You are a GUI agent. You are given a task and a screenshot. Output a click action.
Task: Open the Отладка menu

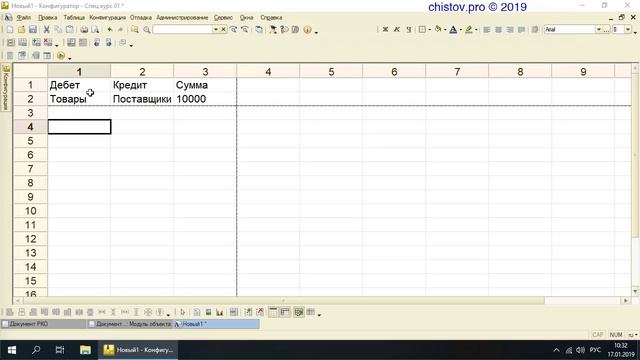141,18
